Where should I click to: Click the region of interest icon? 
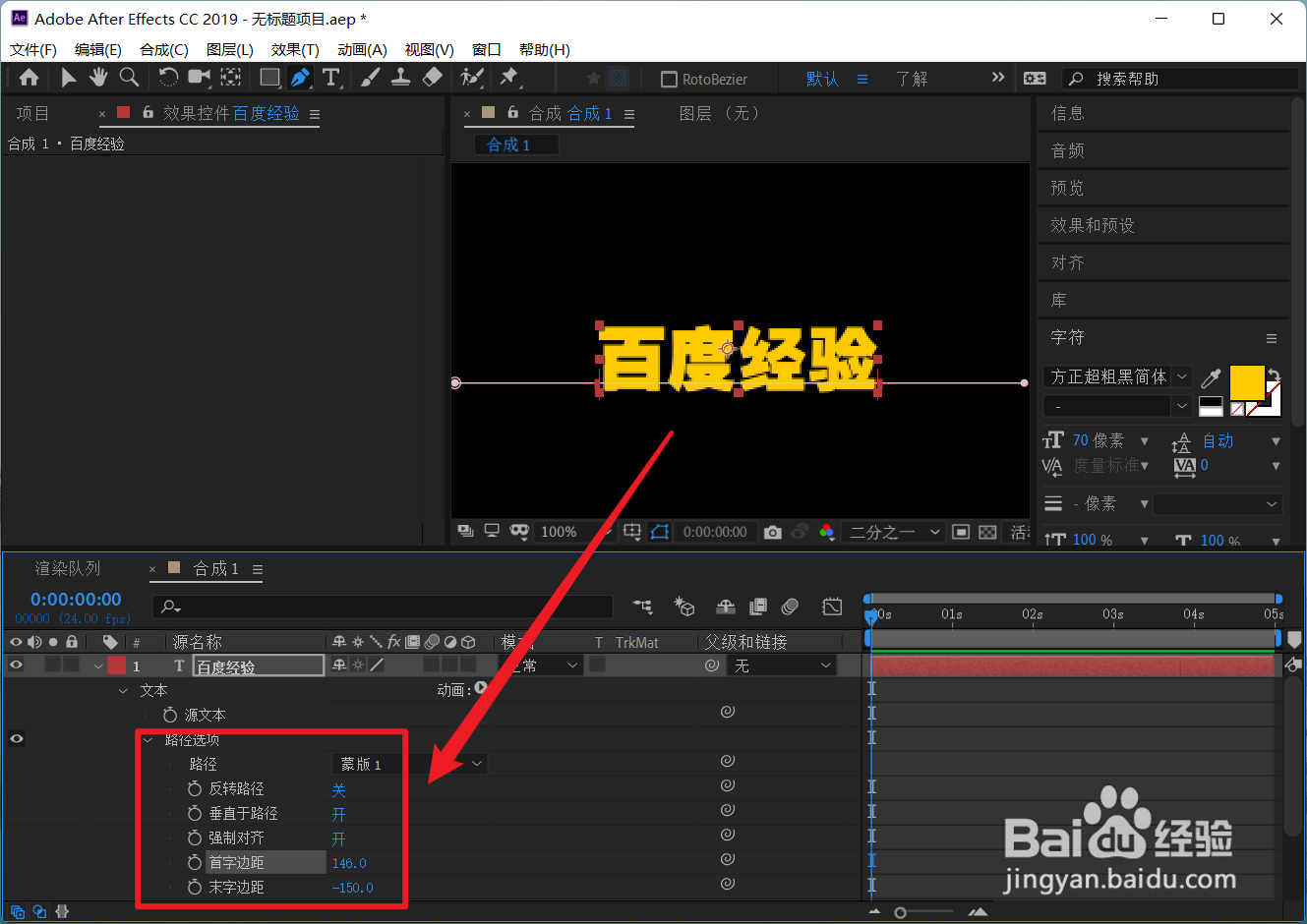(x=961, y=532)
